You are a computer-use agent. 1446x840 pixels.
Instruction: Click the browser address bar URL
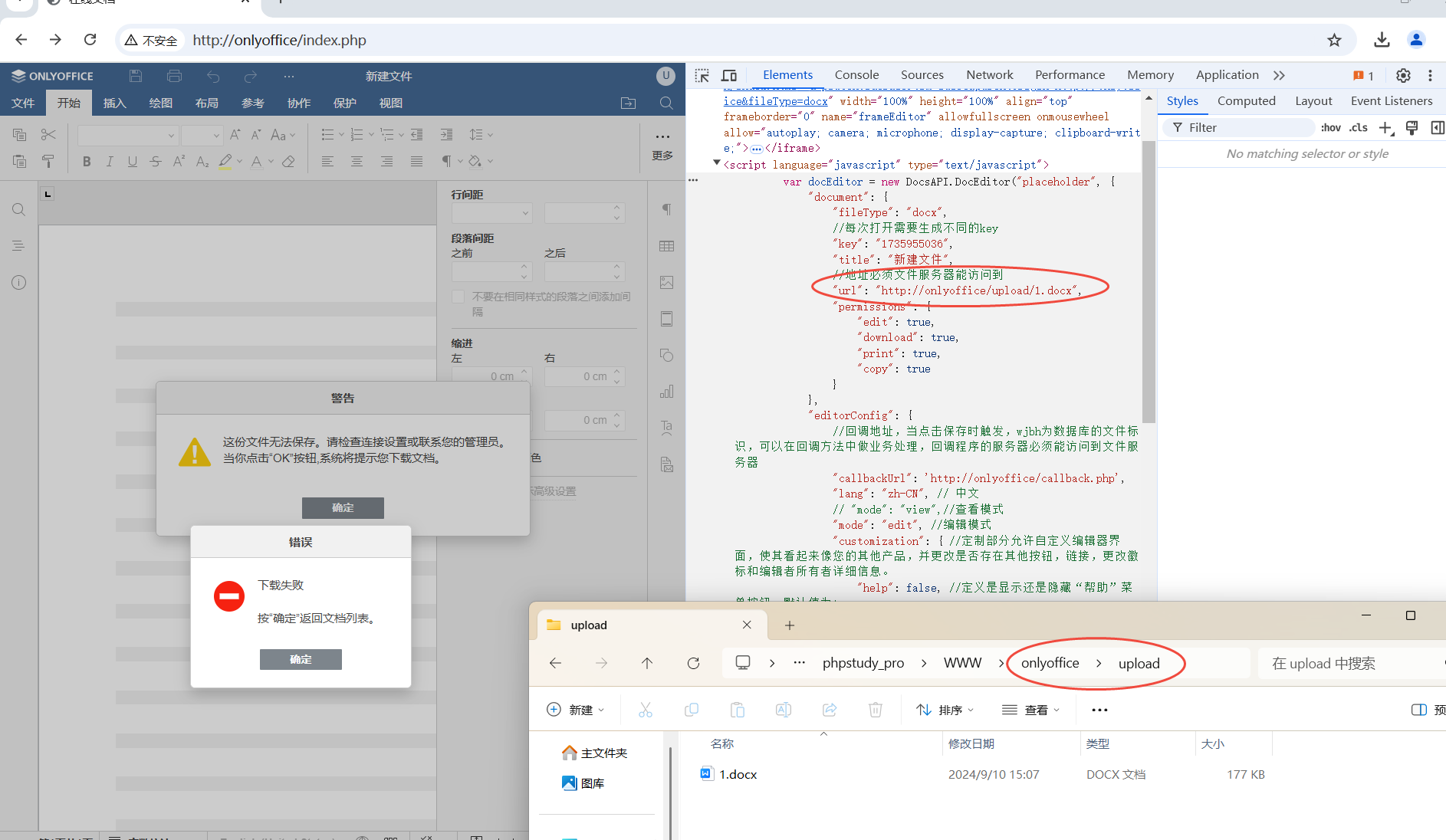pos(279,40)
